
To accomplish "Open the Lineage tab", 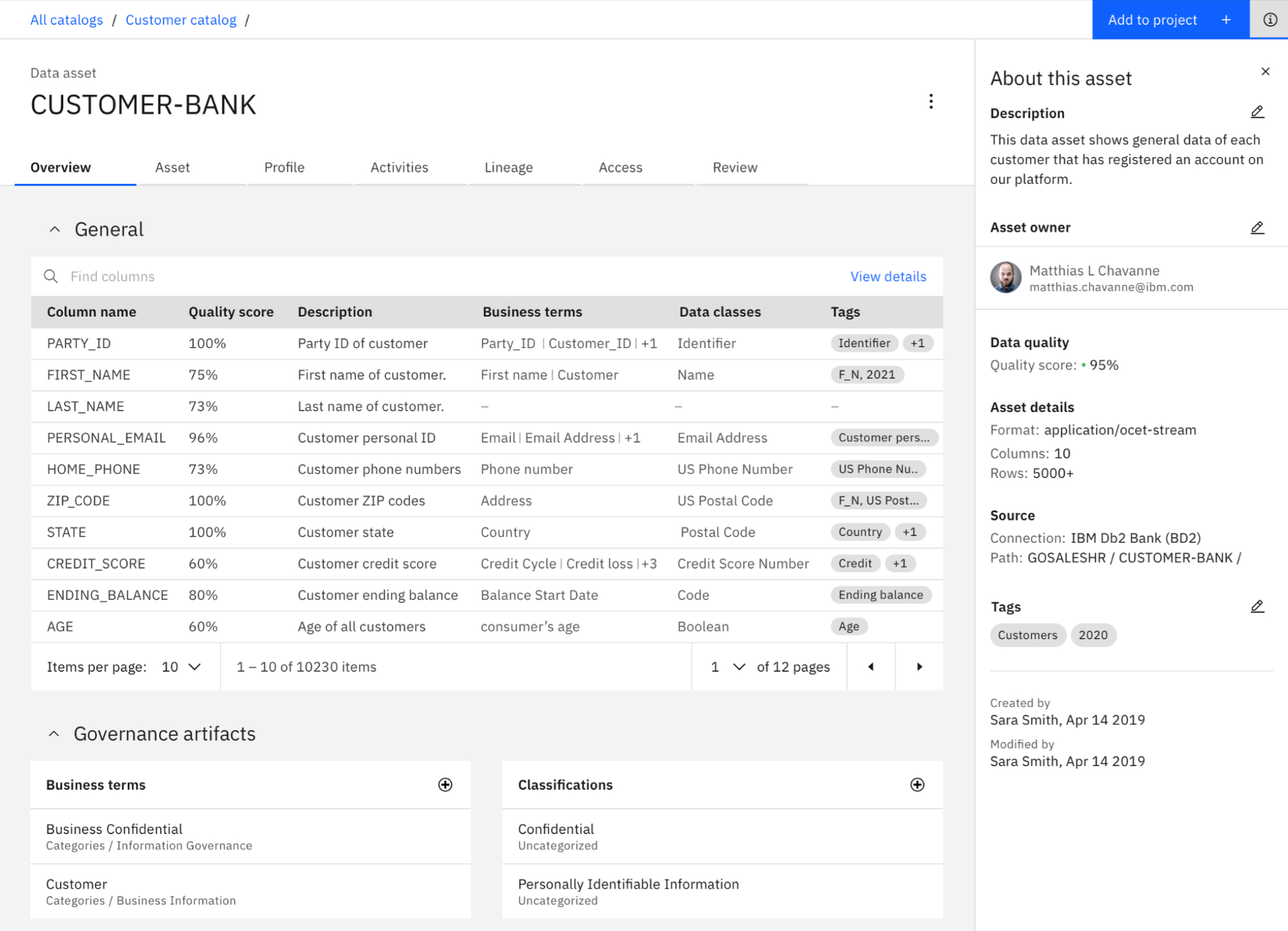I will coord(508,167).
